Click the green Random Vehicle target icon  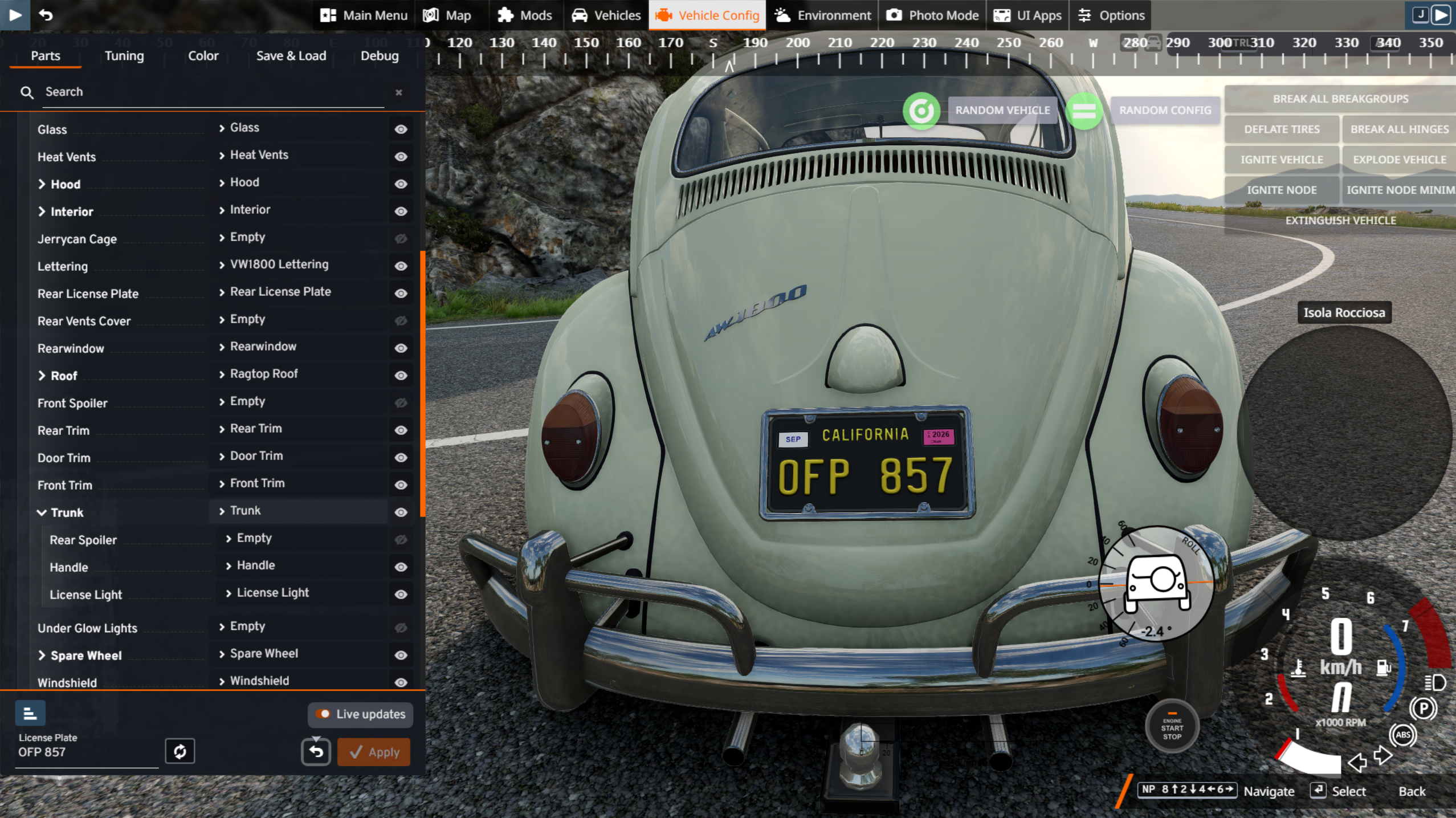pyautogui.click(x=921, y=111)
